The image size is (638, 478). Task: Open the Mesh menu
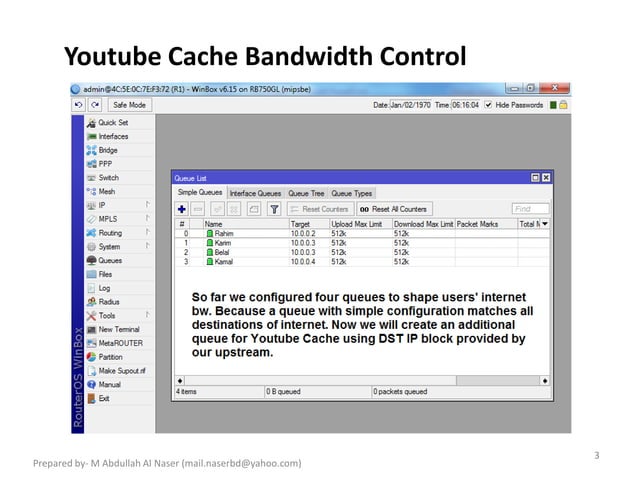click(119, 192)
